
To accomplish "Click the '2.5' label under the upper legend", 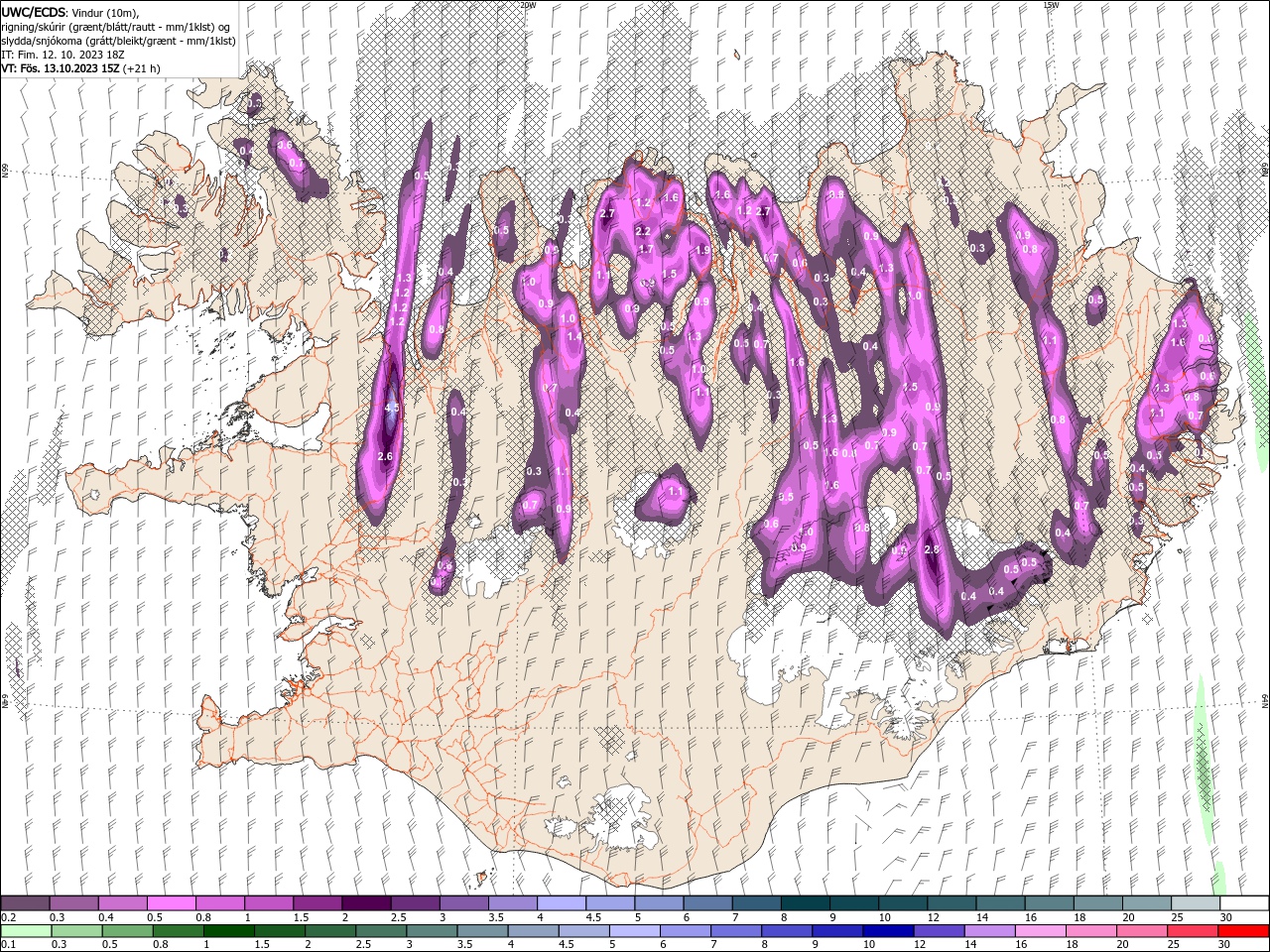I will (x=401, y=917).
